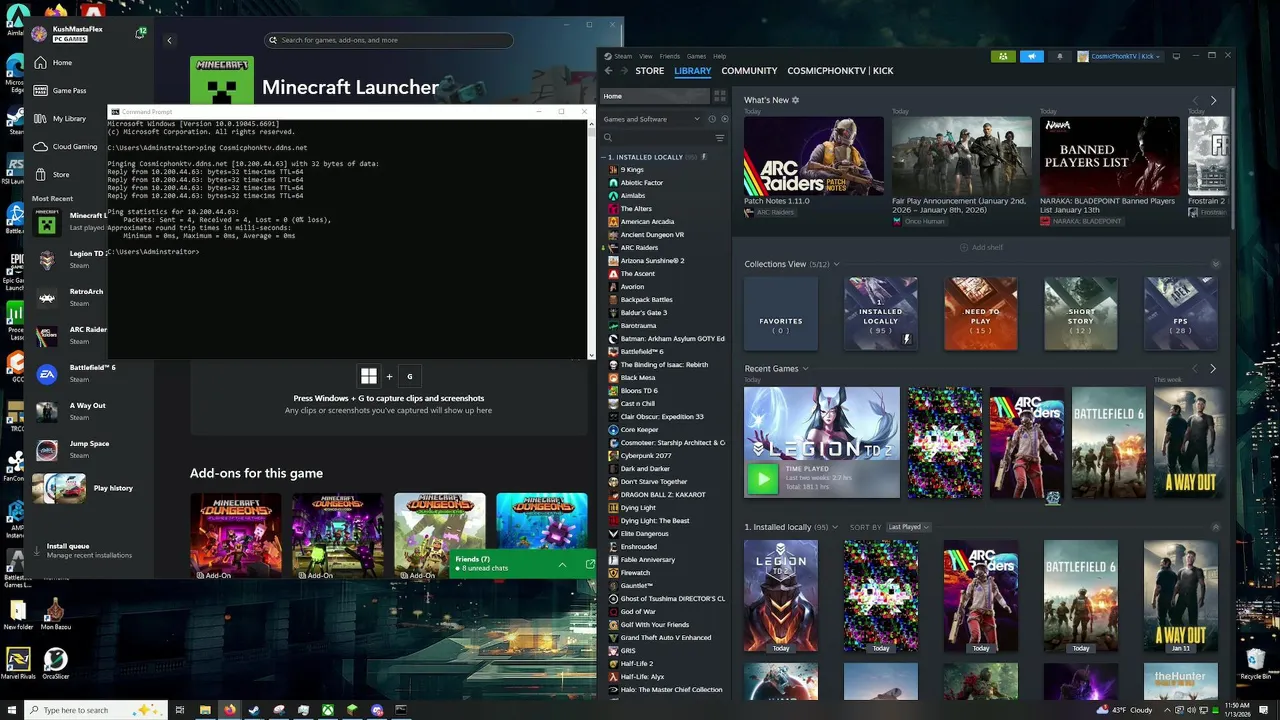This screenshot has width=1280, height=720.
Task: Focus the Xbox games search field
Action: (389, 40)
